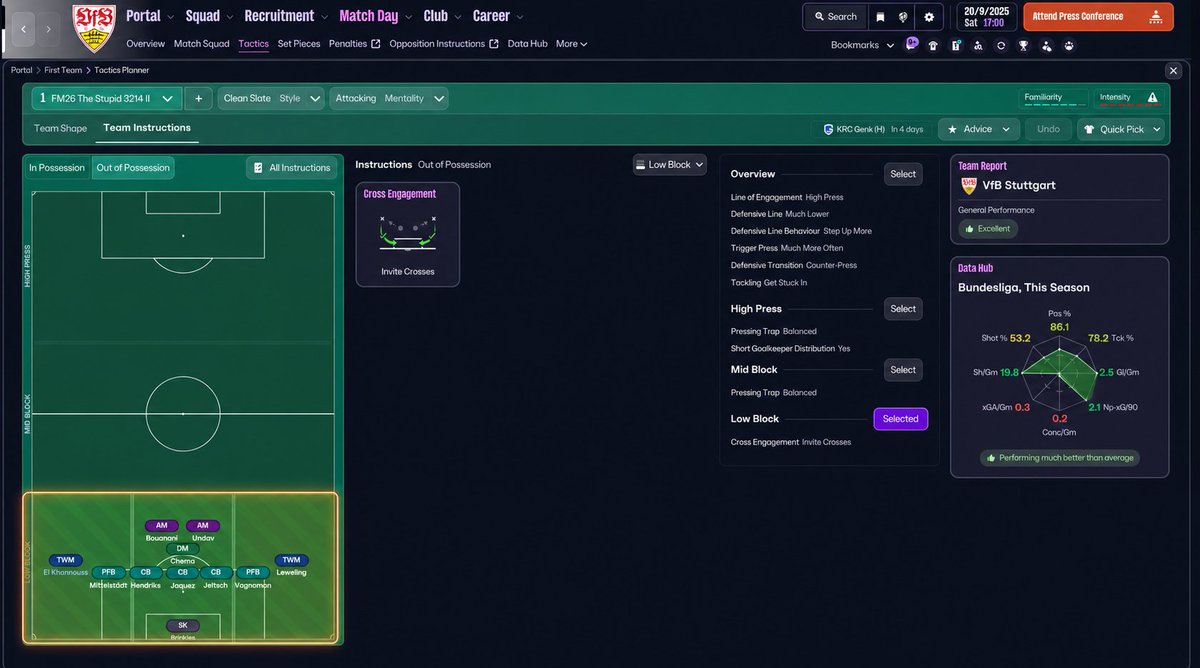This screenshot has height=668, width=1200.
Task: Open the Portal menu
Action: pos(150,16)
